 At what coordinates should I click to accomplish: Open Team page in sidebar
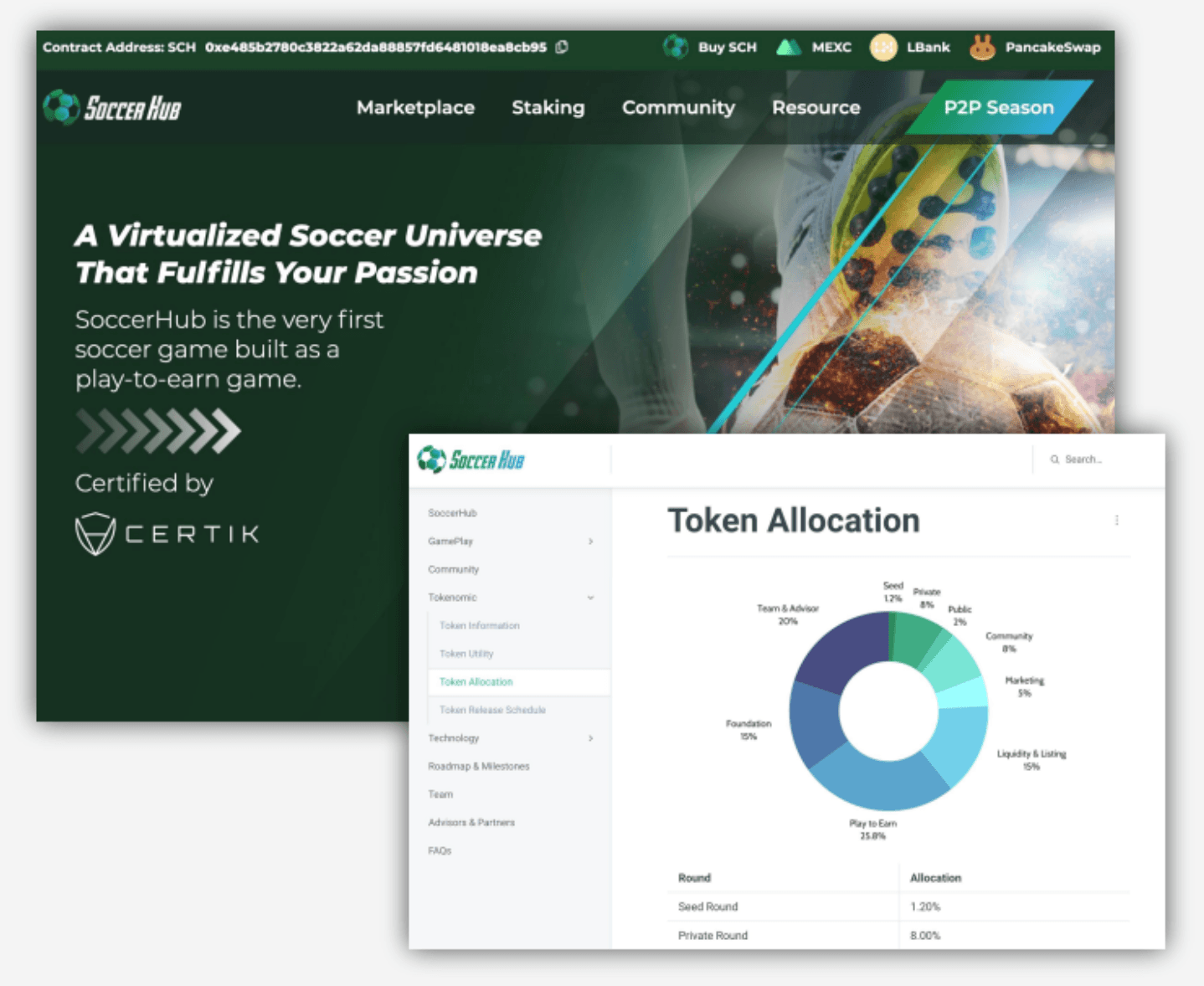[x=440, y=794]
